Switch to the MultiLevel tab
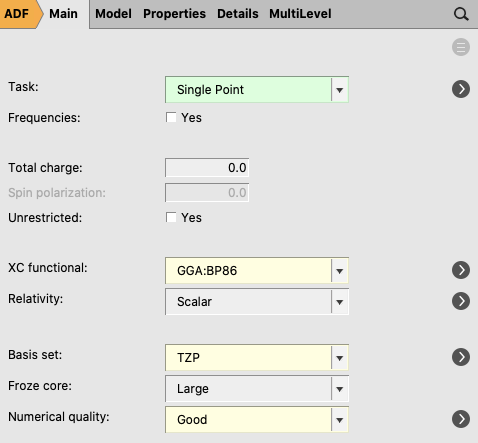478x443 pixels. [300, 14]
